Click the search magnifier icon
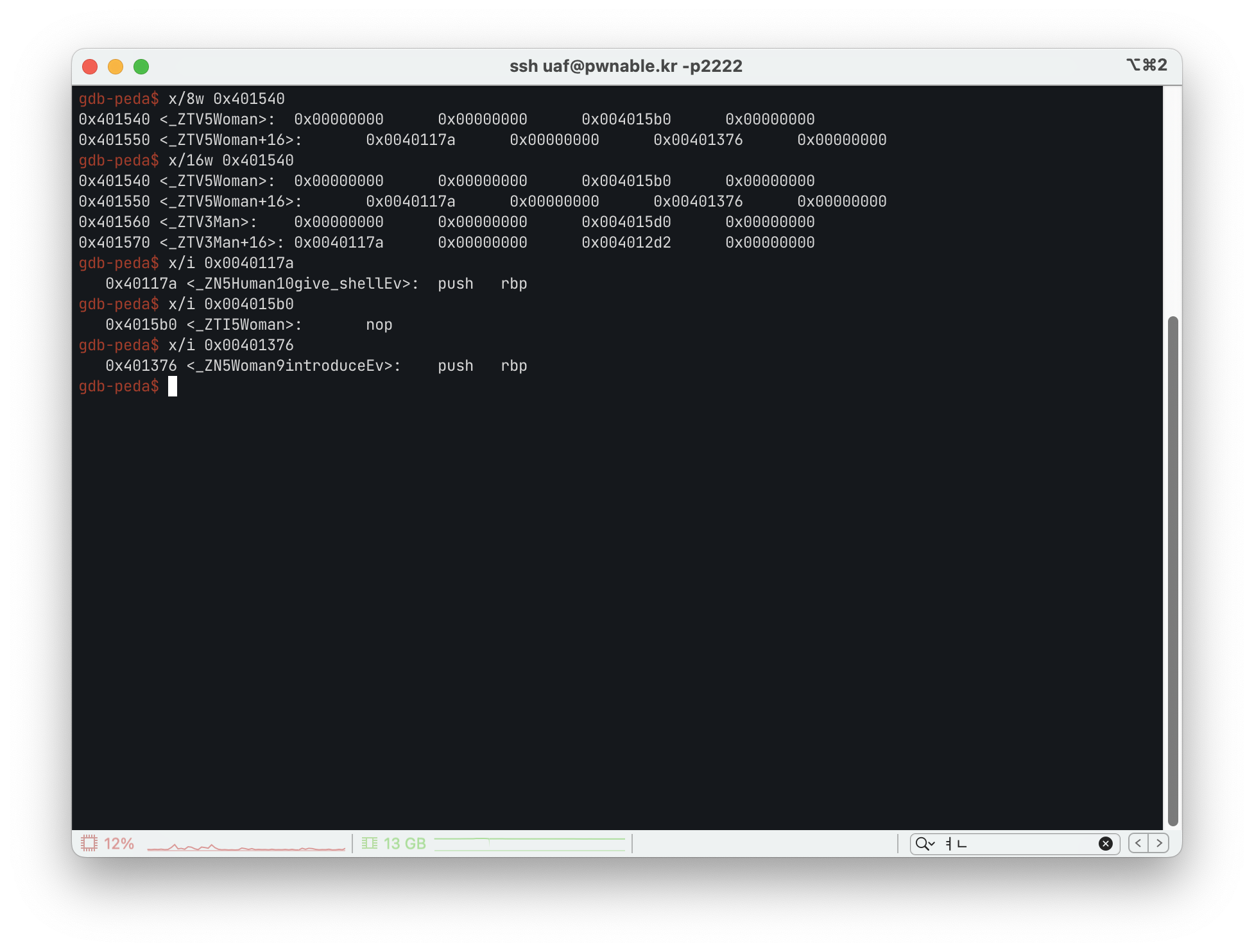 922,844
